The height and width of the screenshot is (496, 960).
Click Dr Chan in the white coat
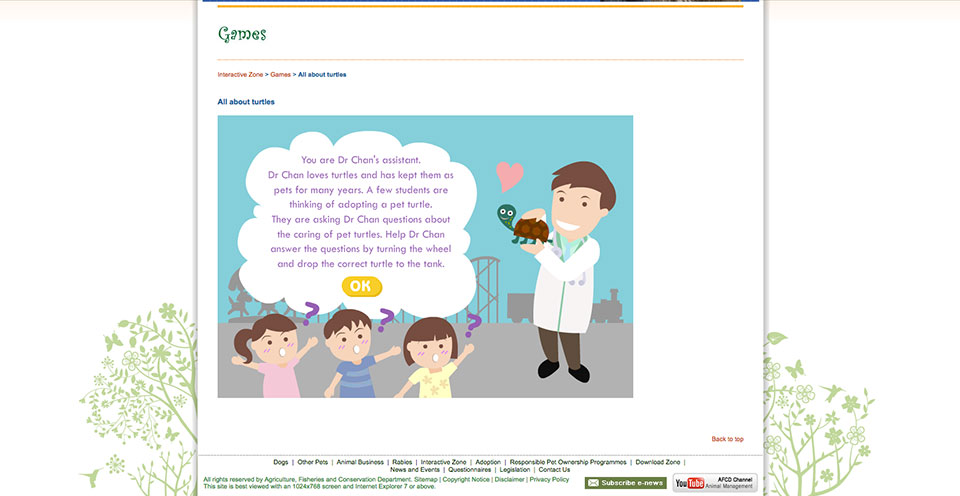tap(565, 270)
